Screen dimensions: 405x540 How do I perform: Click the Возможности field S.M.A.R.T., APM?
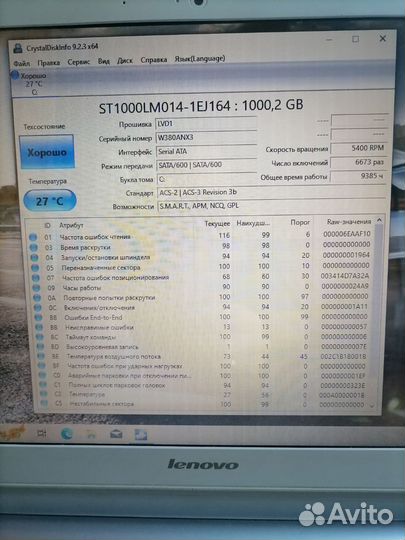point(271,206)
